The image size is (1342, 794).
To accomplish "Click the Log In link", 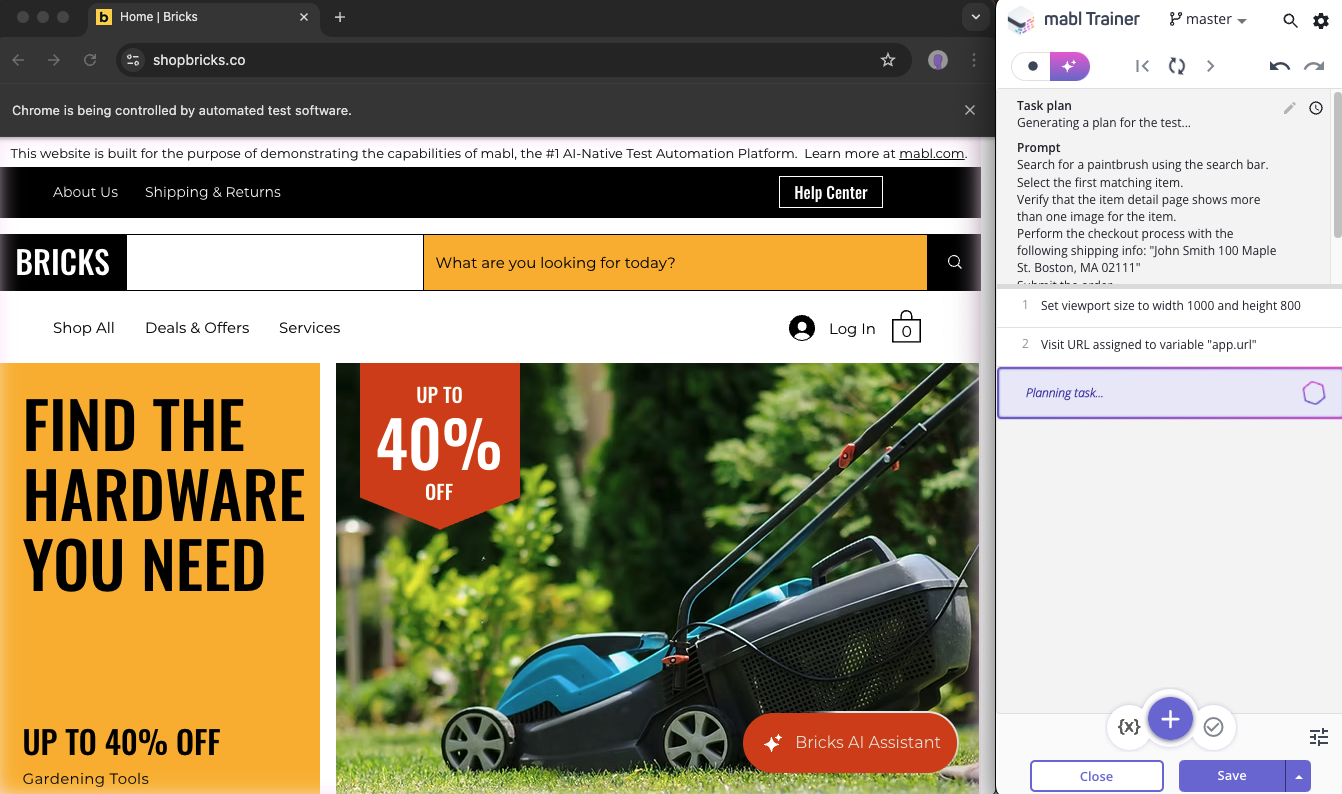I will coord(852,329).
